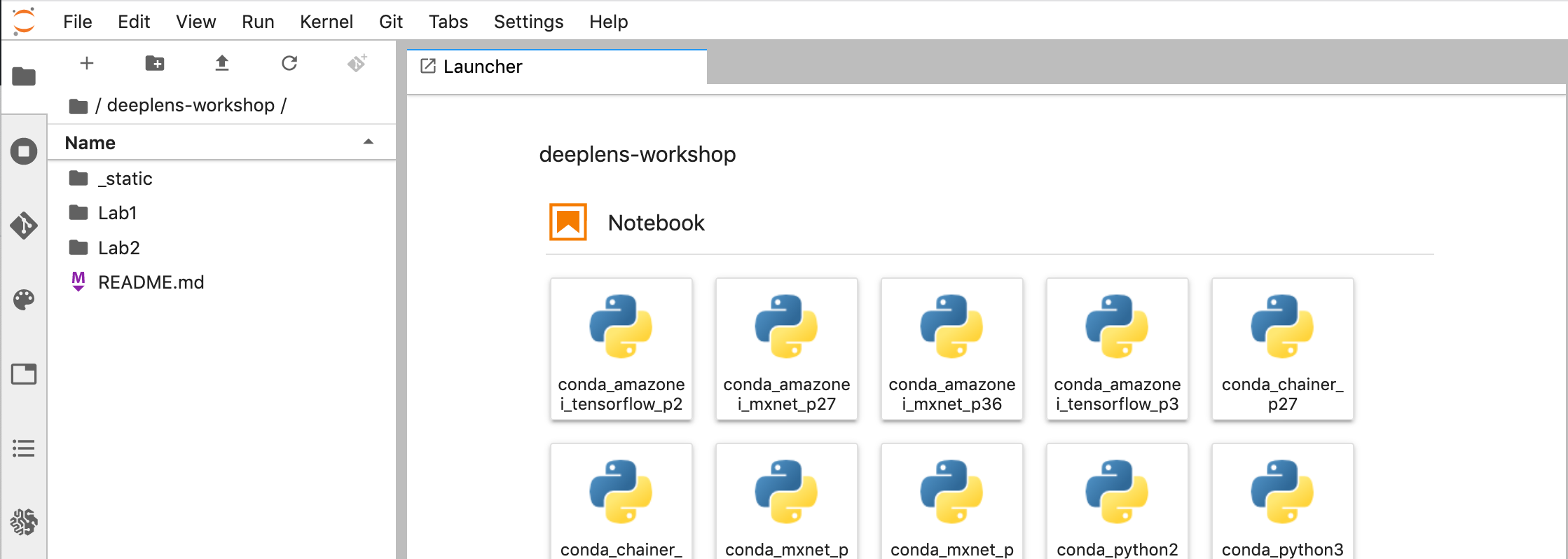Screen dimensions: 1568x559
Task: Open the Edit menu
Action: (x=134, y=22)
